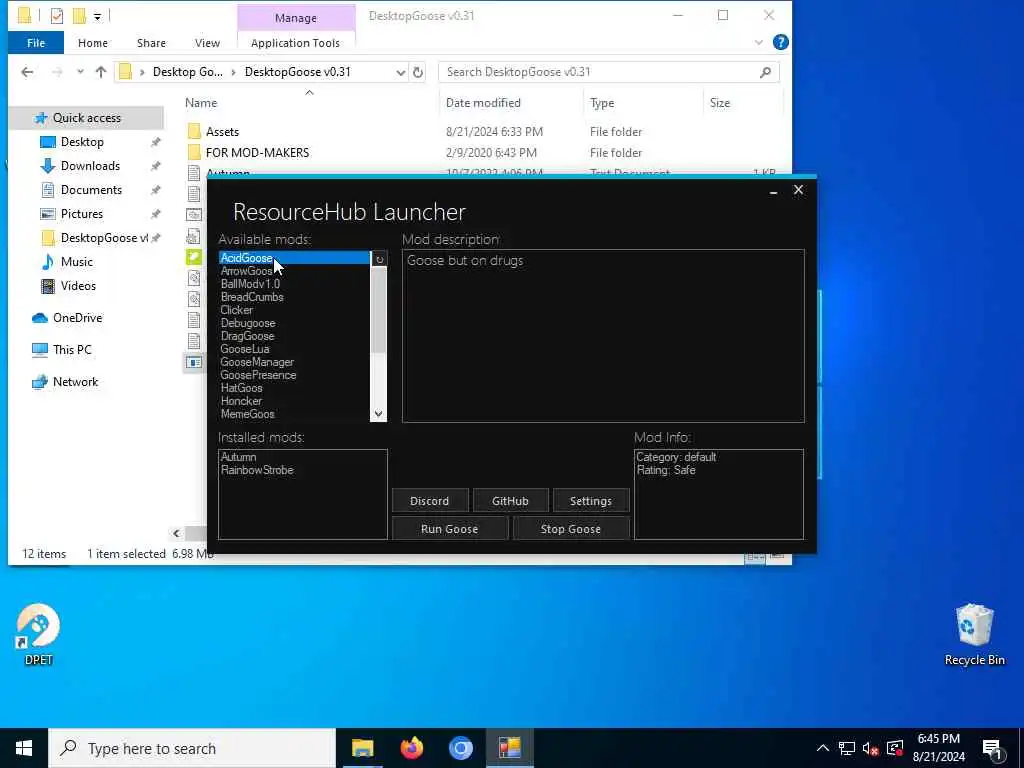Image resolution: width=1024 pixels, height=768 pixels.
Task: Open the GitHub button
Action: point(510,501)
